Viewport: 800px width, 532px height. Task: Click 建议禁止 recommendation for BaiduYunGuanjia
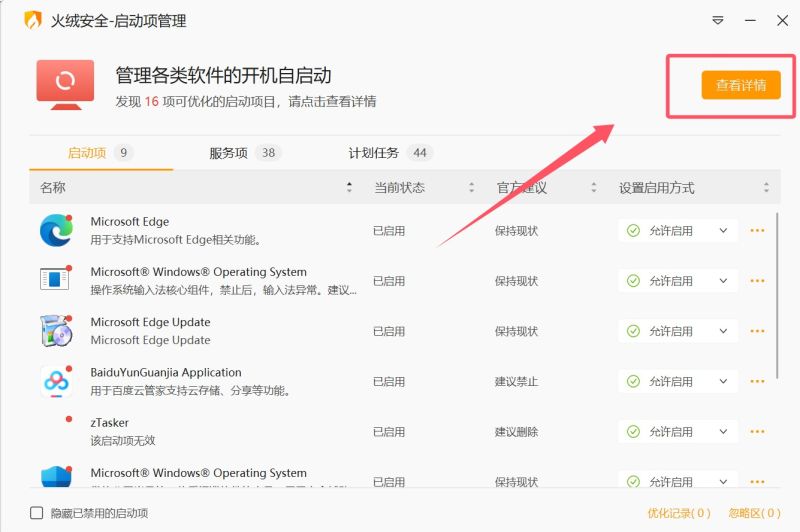[x=516, y=381]
